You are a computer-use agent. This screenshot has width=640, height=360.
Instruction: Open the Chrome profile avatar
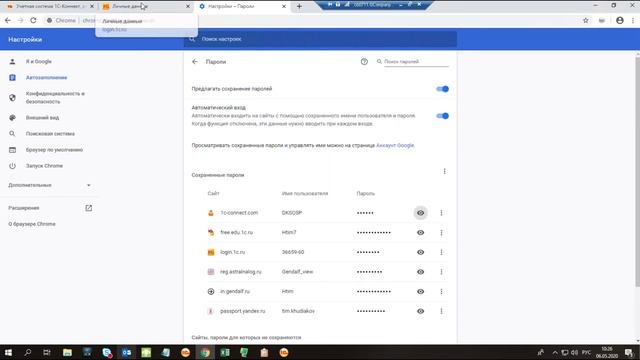click(620, 20)
